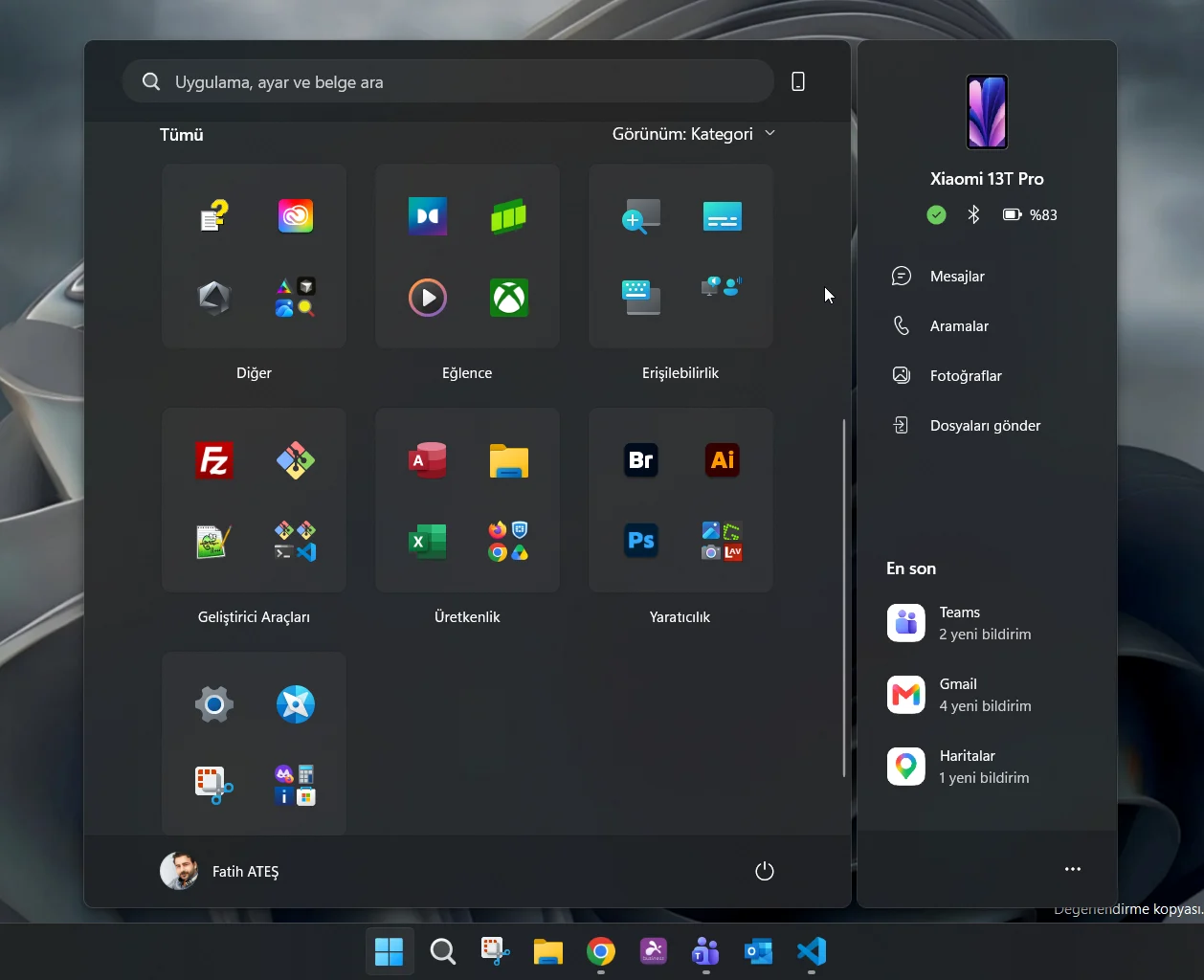Click the Windows Start button on taskbar
The image size is (1204, 980).
pos(390,951)
